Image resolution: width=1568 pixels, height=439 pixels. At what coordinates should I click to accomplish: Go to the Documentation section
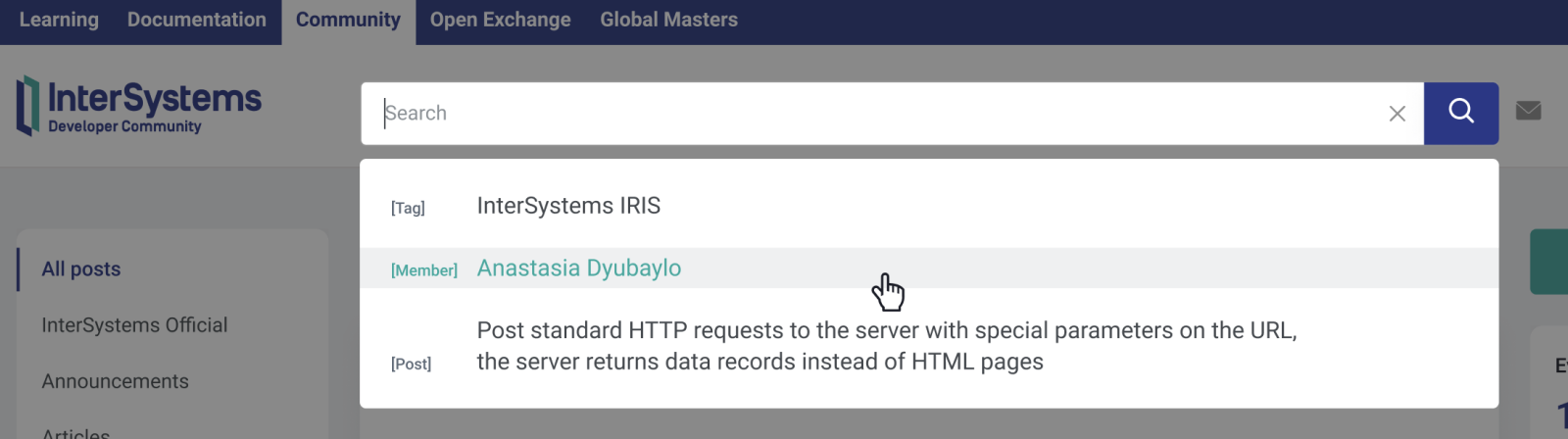(196, 20)
